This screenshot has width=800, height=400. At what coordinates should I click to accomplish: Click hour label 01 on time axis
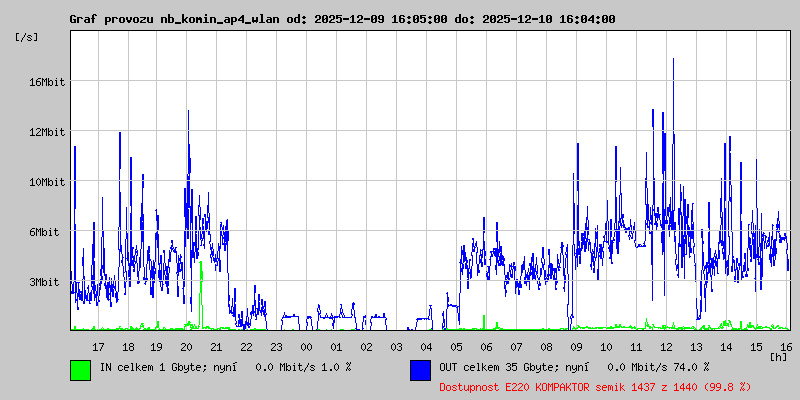click(336, 347)
